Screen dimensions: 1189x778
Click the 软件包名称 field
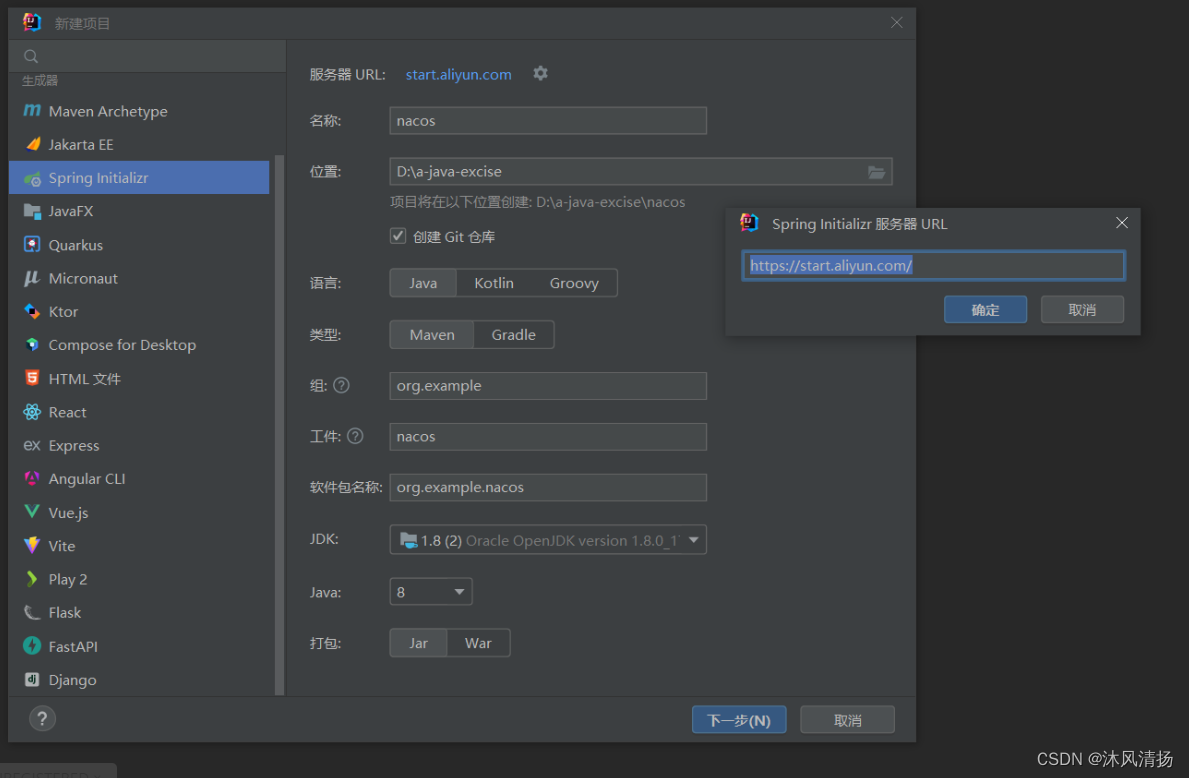pyautogui.click(x=548, y=487)
